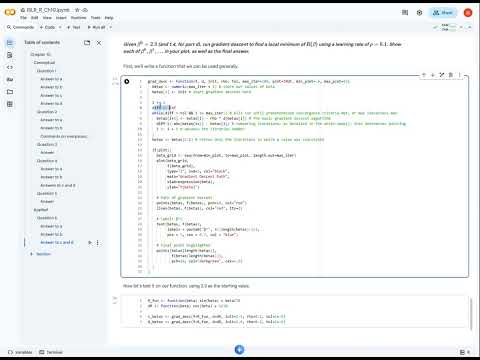
Task: Open the Files folder sidebar icon
Action: [10, 92]
